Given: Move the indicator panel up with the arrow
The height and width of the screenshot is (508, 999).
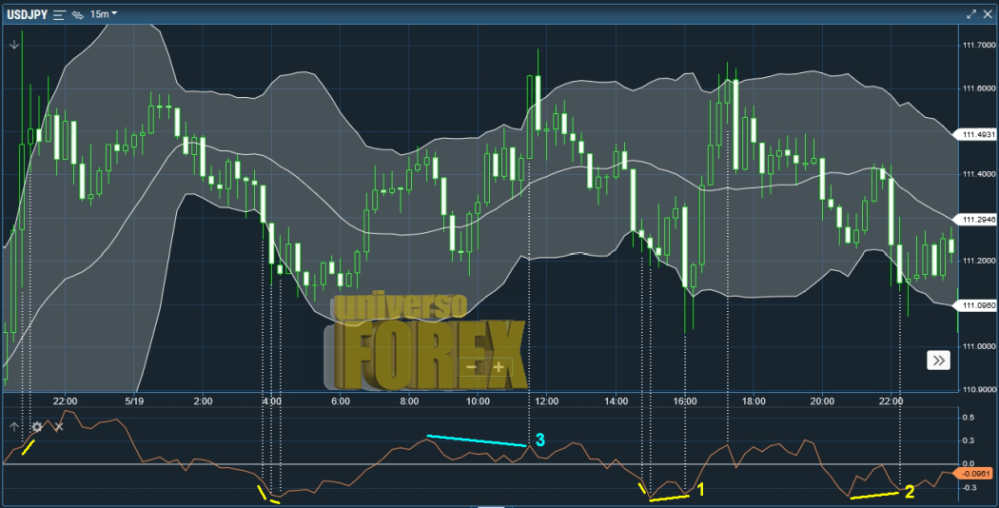Looking at the screenshot, I should (15, 427).
